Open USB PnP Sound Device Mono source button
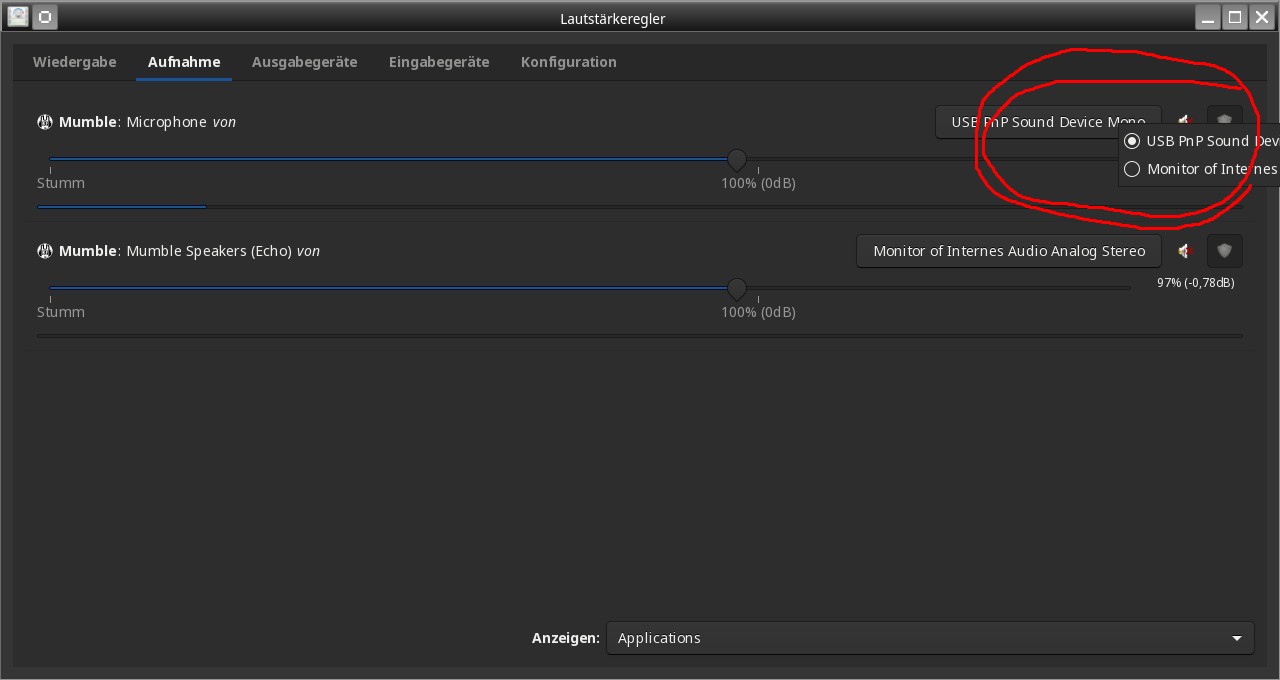The width and height of the screenshot is (1280, 680). point(1048,122)
